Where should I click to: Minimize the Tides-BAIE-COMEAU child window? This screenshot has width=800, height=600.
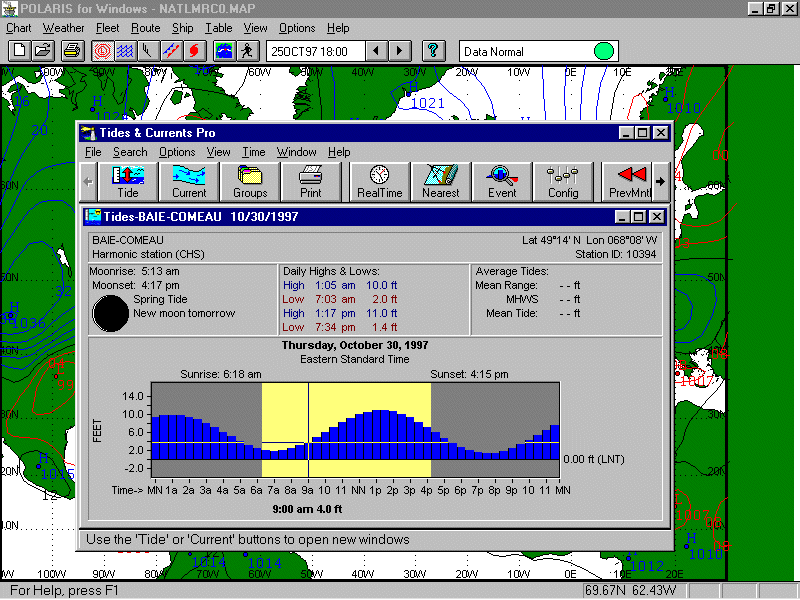coord(622,217)
